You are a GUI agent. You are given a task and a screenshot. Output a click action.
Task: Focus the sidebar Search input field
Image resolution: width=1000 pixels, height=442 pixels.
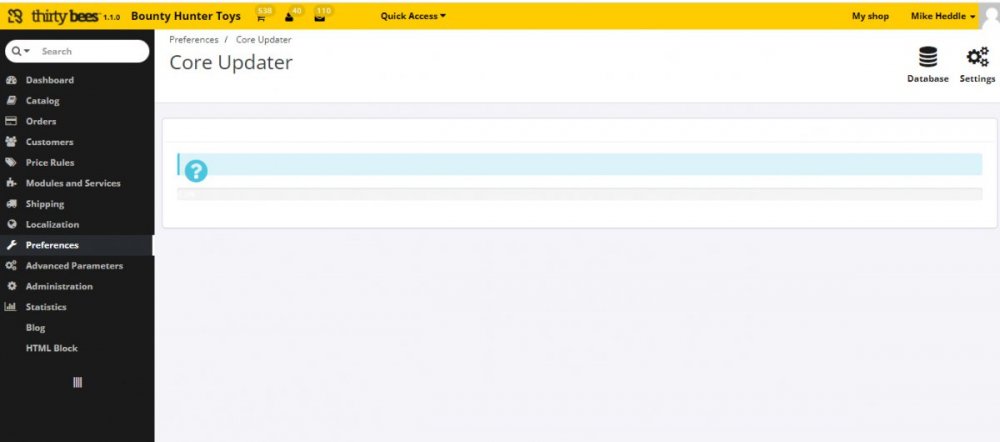click(x=90, y=51)
